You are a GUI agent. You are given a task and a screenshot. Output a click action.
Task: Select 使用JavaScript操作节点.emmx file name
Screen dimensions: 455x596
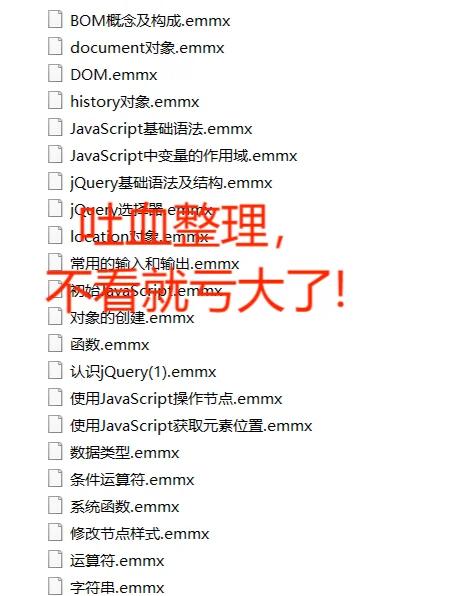pyautogui.click(x=176, y=399)
